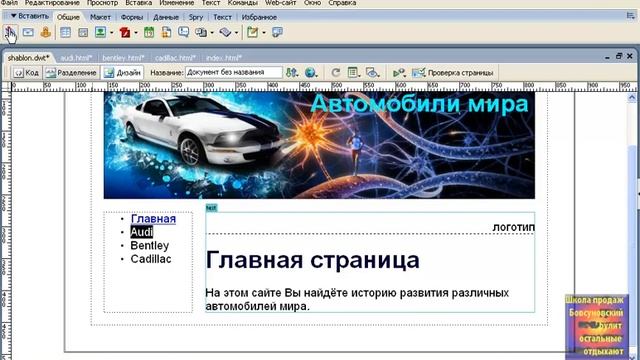640x360 pixels.
Task: Open the Вставка menu
Action: pyautogui.click(x=139, y=3)
